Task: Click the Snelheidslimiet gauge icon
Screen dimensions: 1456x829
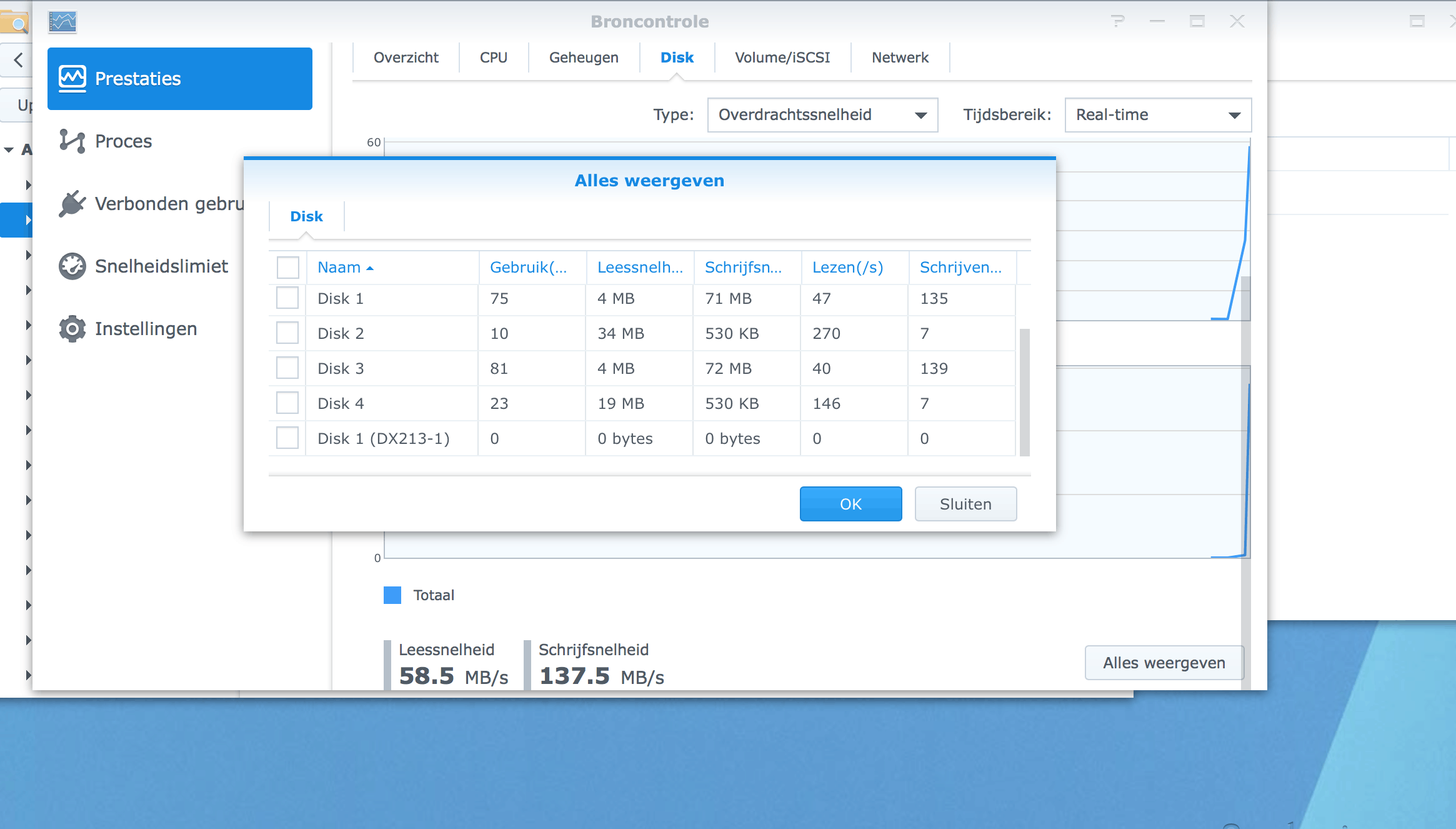Action: tap(72, 266)
